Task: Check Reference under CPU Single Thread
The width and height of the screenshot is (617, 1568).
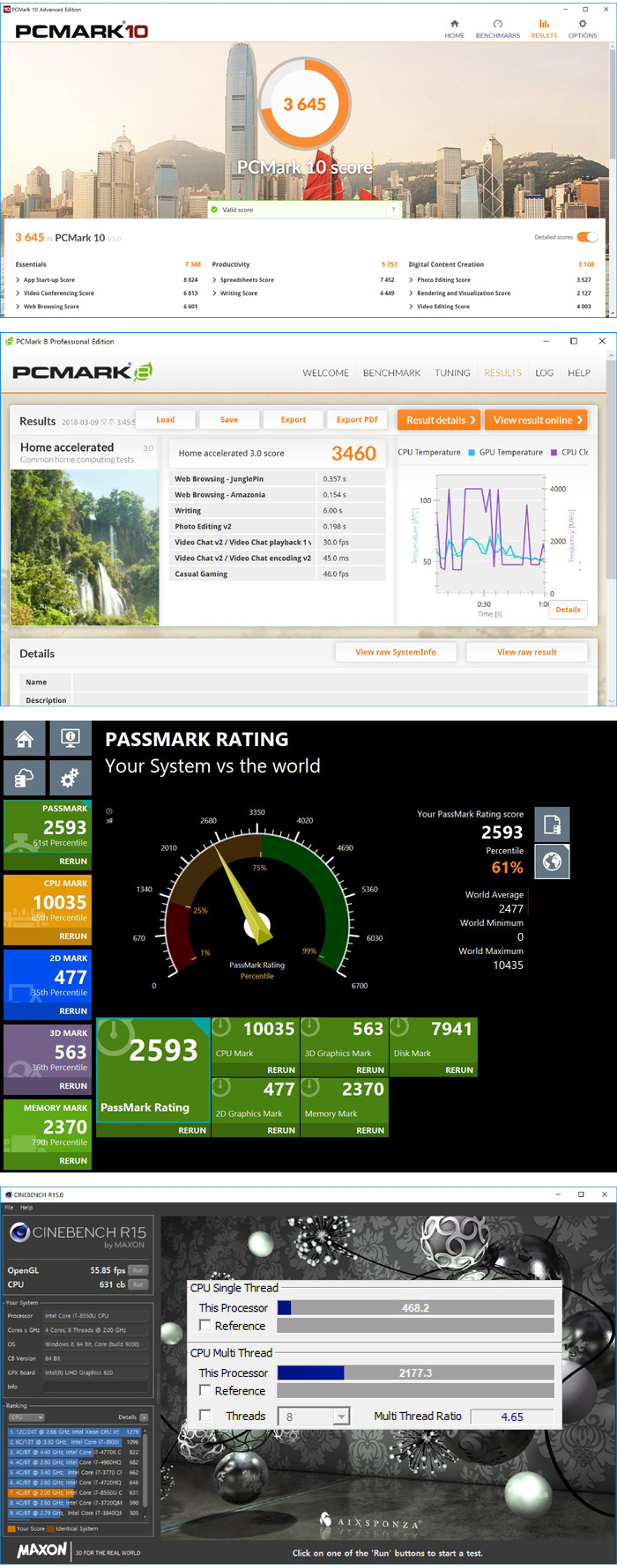Action: tap(204, 1325)
